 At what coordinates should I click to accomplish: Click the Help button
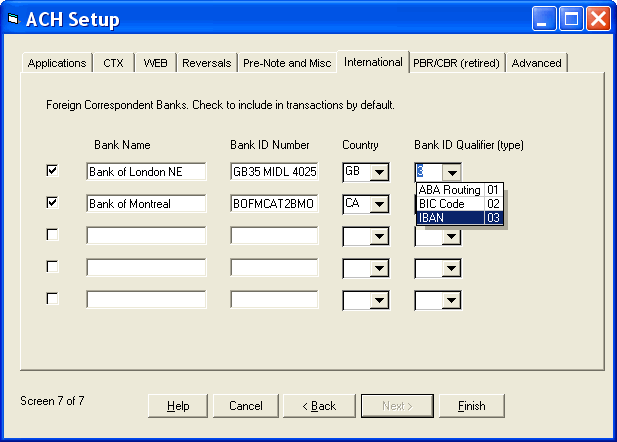(x=178, y=406)
